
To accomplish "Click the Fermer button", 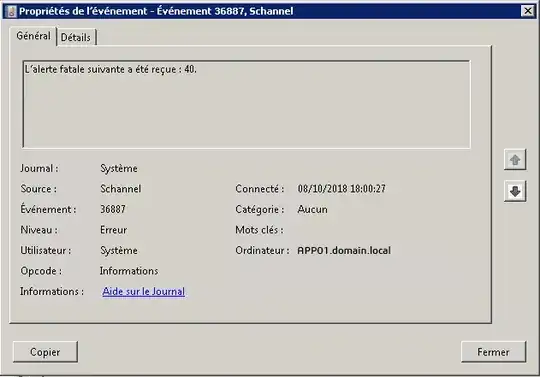I will pos(493,352).
